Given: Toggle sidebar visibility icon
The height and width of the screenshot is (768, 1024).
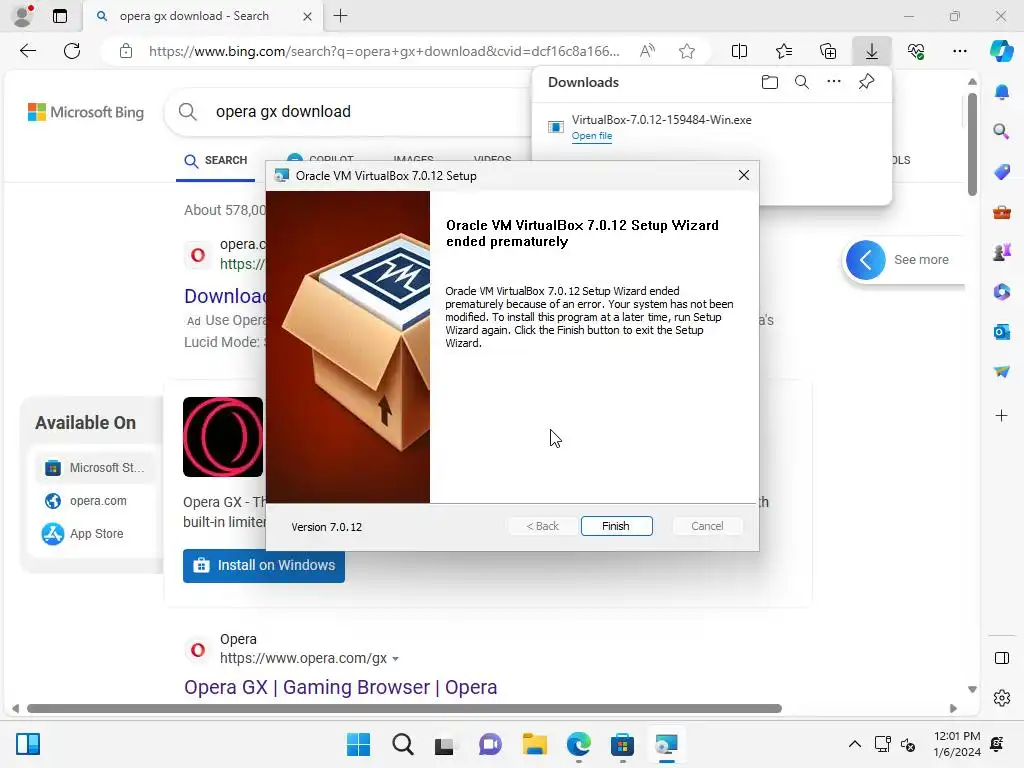Looking at the screenshot, I should (1002, 658).
